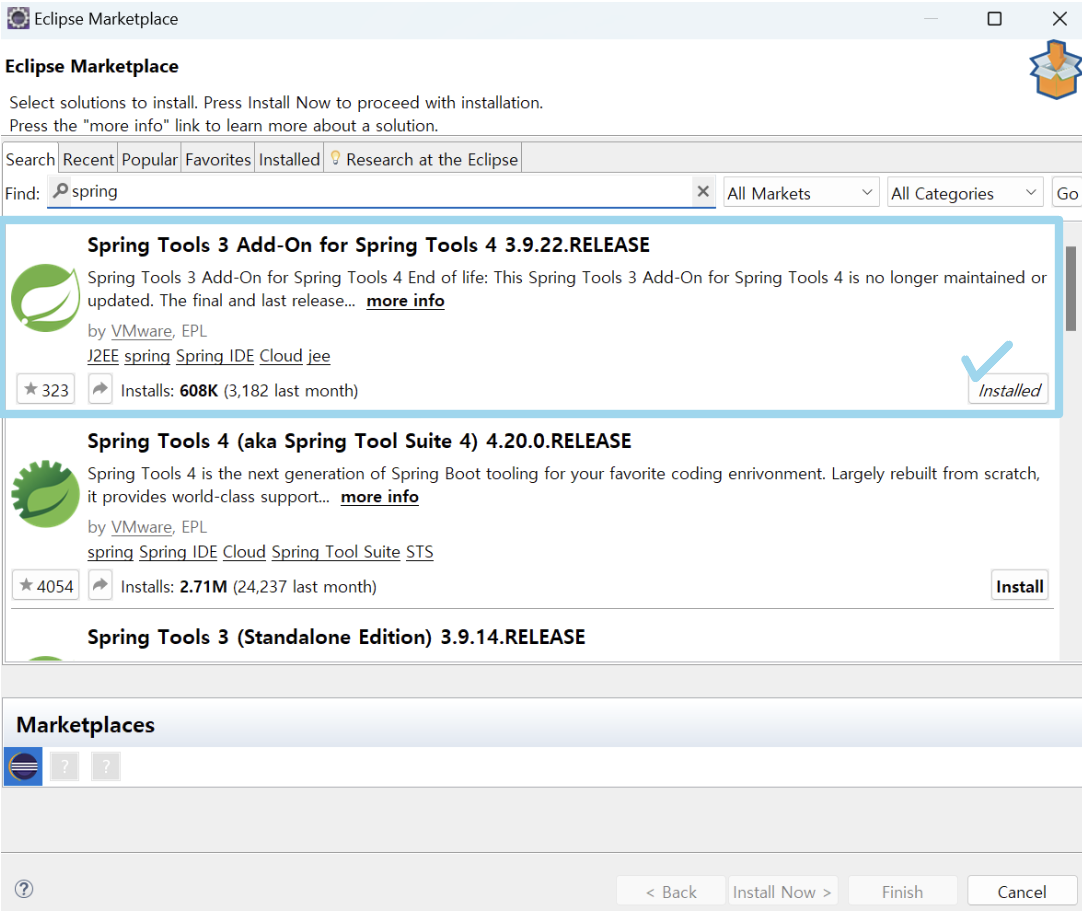Click VMware link under Spring Tools 3 Add-On
Screen dimensions: 1082x911
(x=141, y=331)
